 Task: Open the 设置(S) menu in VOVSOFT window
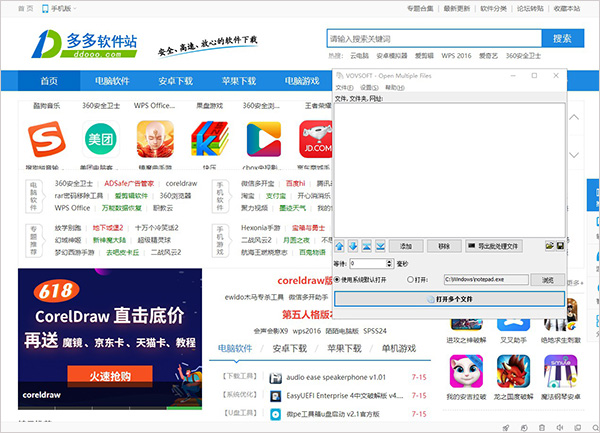[x=369, y=88]
